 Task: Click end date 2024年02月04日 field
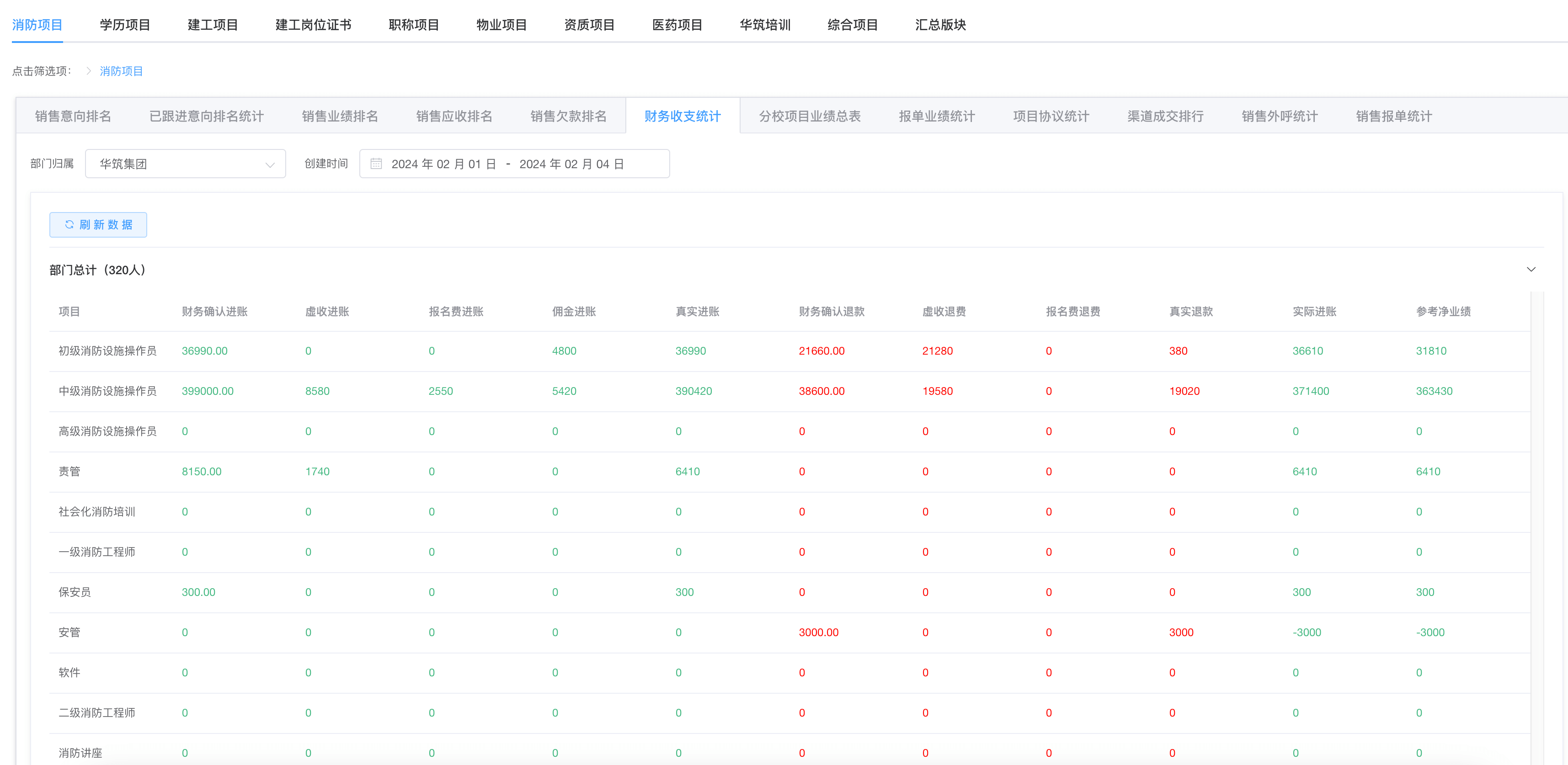571,164
